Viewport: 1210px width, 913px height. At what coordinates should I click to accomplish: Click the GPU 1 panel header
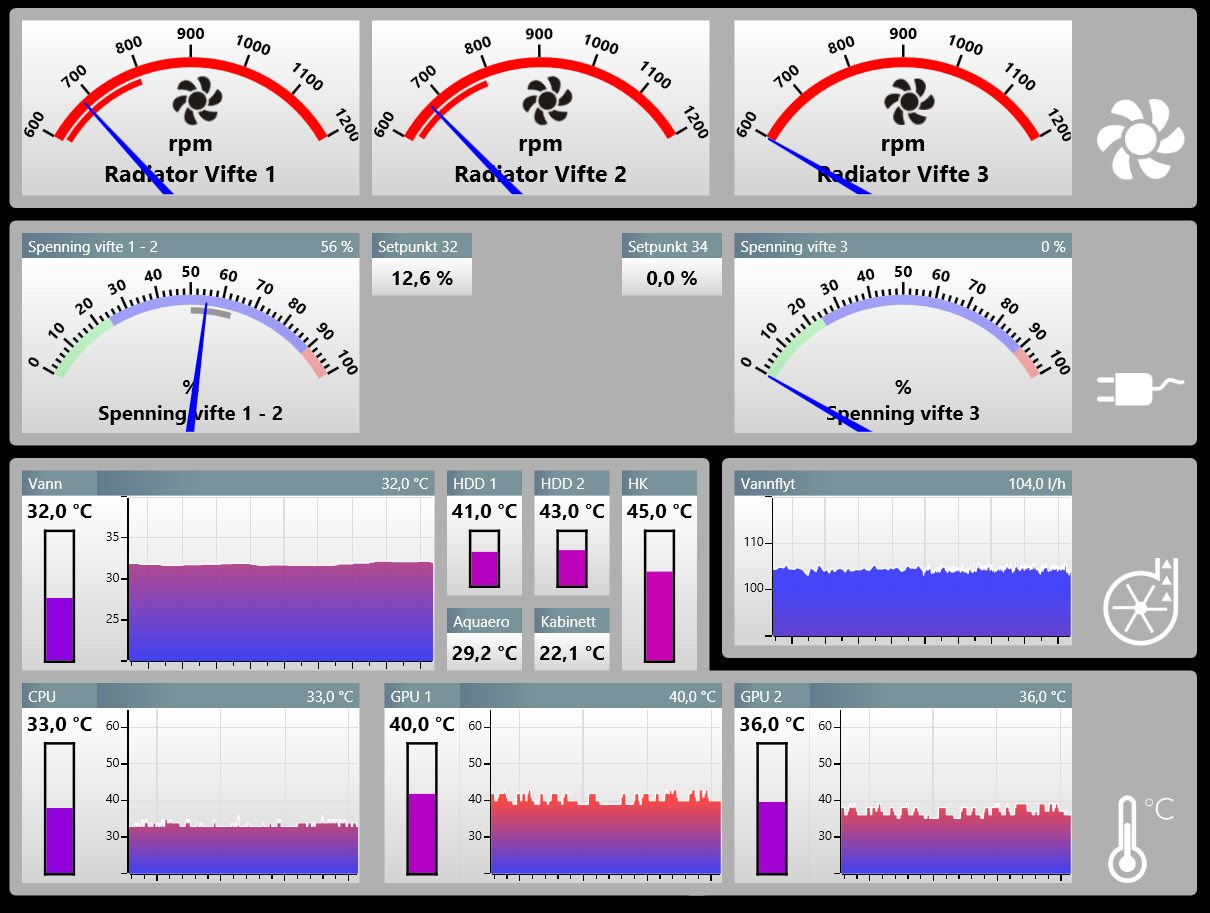point(553,696)
